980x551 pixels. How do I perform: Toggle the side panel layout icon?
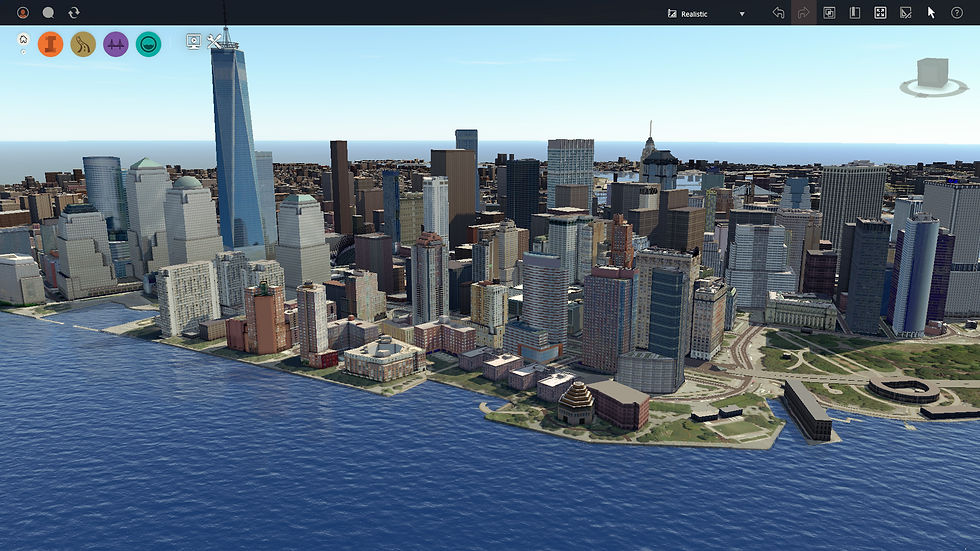[855, 12]
